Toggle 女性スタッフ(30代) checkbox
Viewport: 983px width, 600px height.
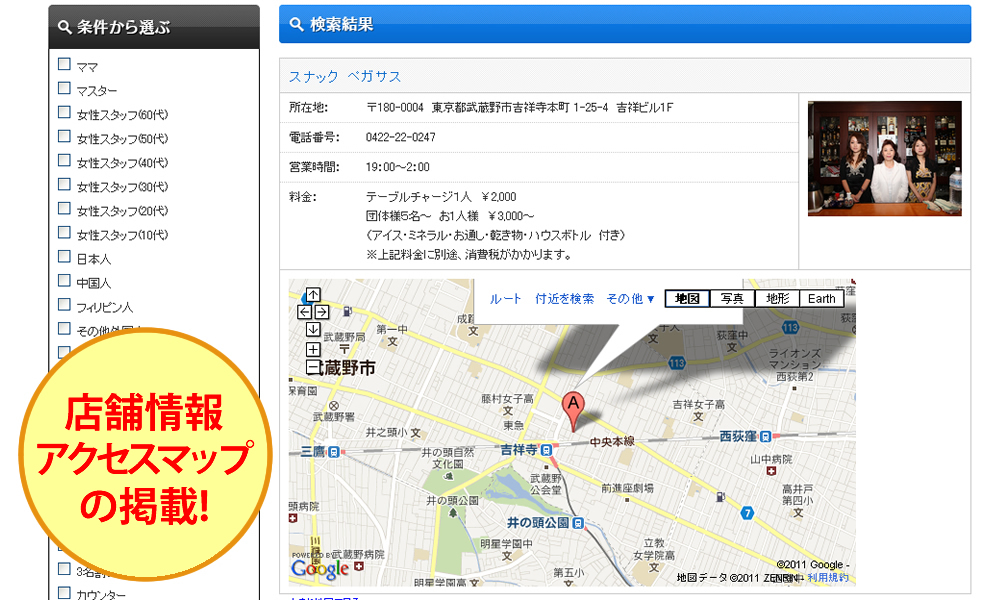click(64, 184)
